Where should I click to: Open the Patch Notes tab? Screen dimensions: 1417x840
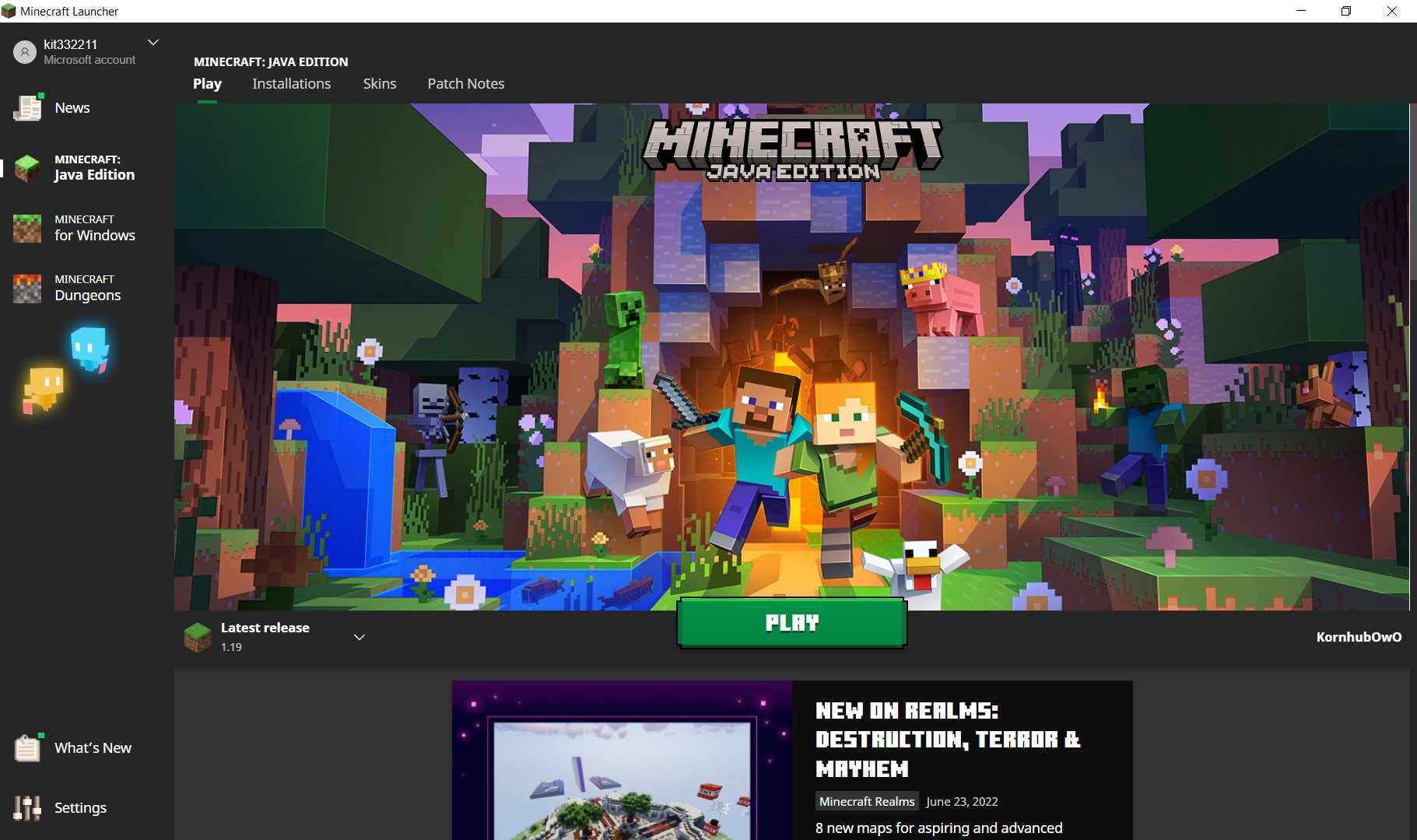[x=466, y=83]
